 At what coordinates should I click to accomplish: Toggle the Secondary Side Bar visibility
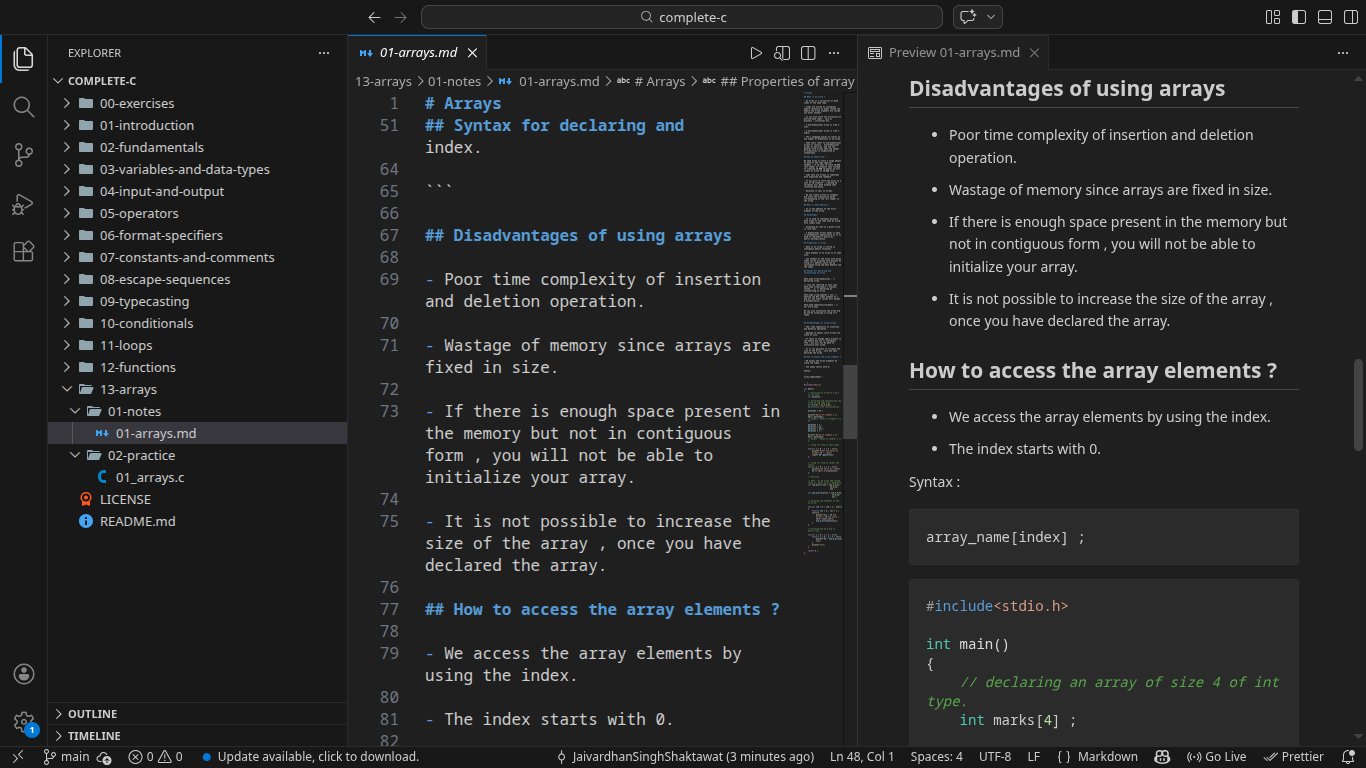point(1350,17)
